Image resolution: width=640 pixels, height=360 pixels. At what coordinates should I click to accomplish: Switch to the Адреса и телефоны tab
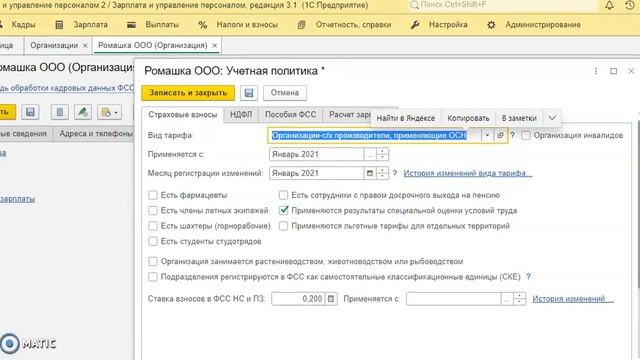tap(96, 133)
